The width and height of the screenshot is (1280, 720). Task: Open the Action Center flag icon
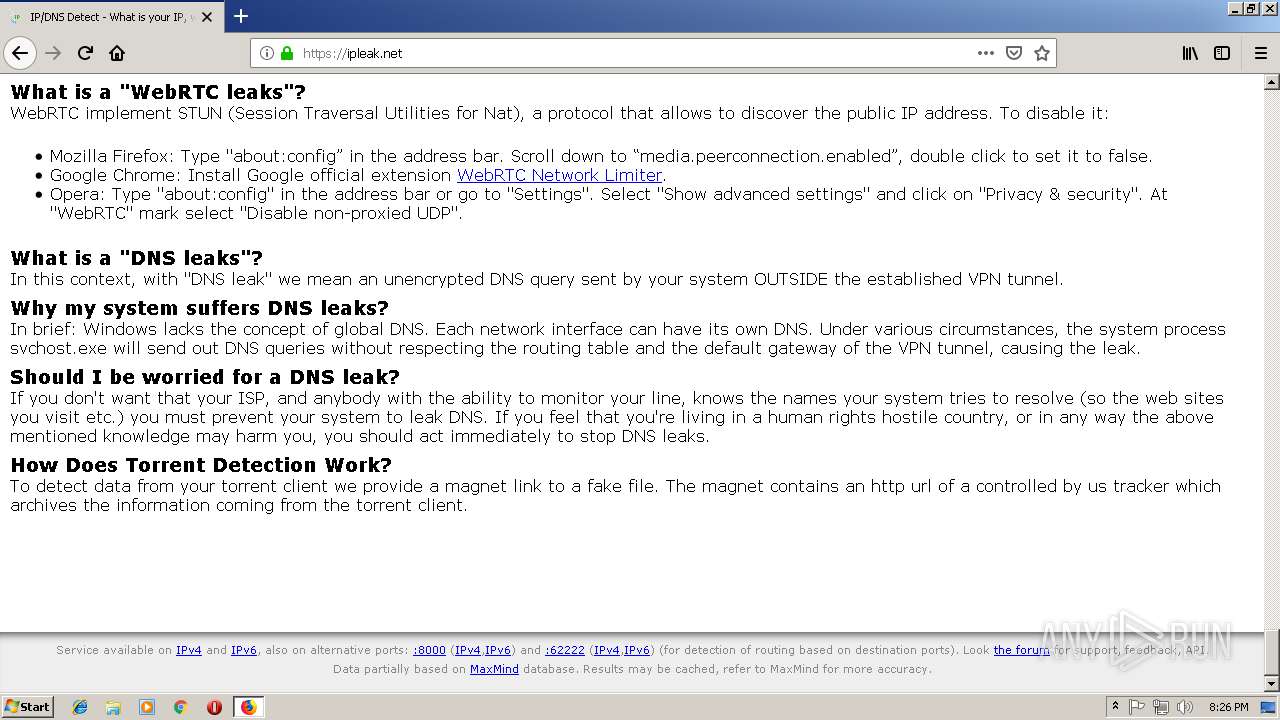[1137, 707]
